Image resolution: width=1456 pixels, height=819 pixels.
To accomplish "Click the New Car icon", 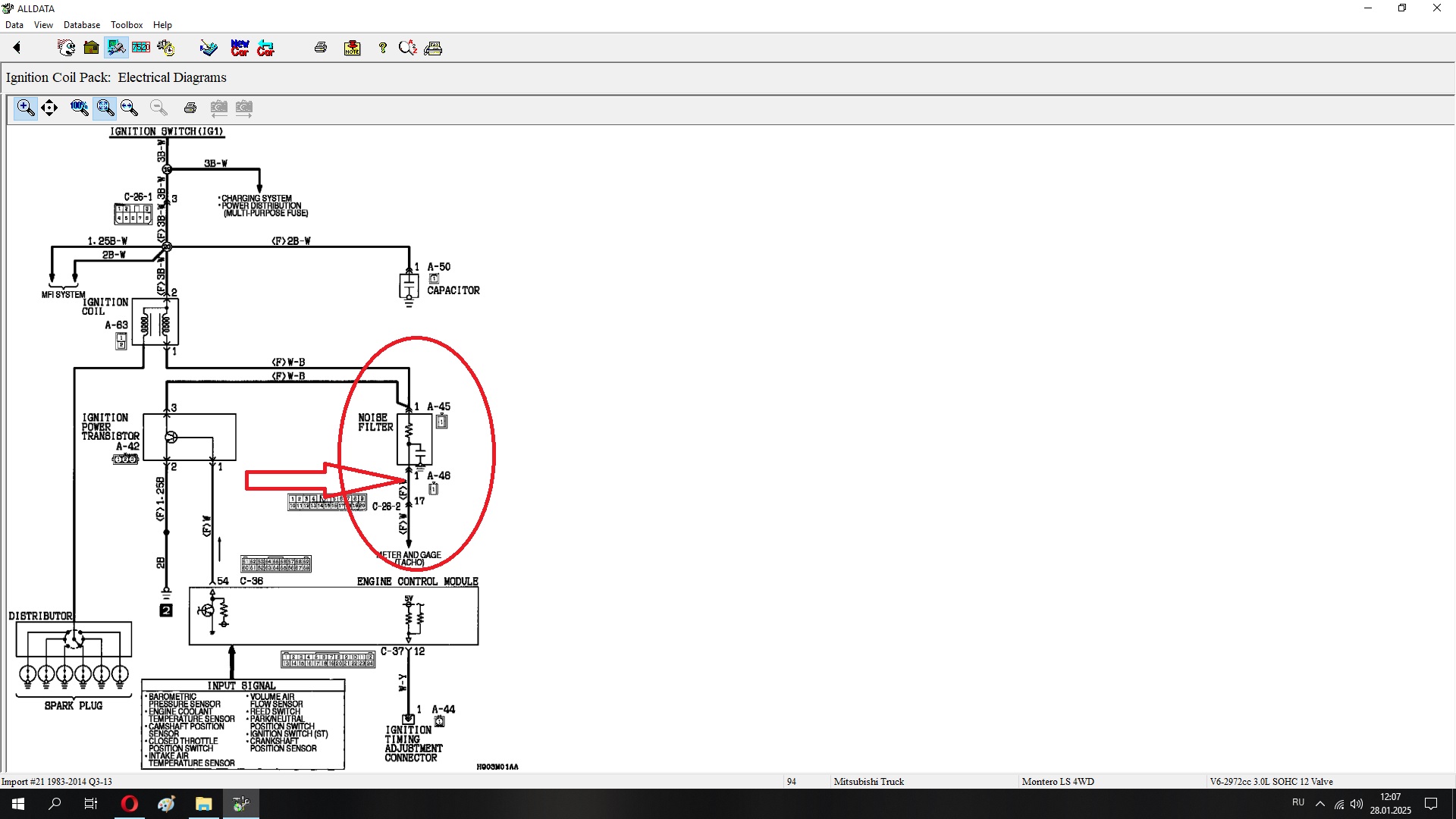I will pyautogui.click(x=240, y=48).
